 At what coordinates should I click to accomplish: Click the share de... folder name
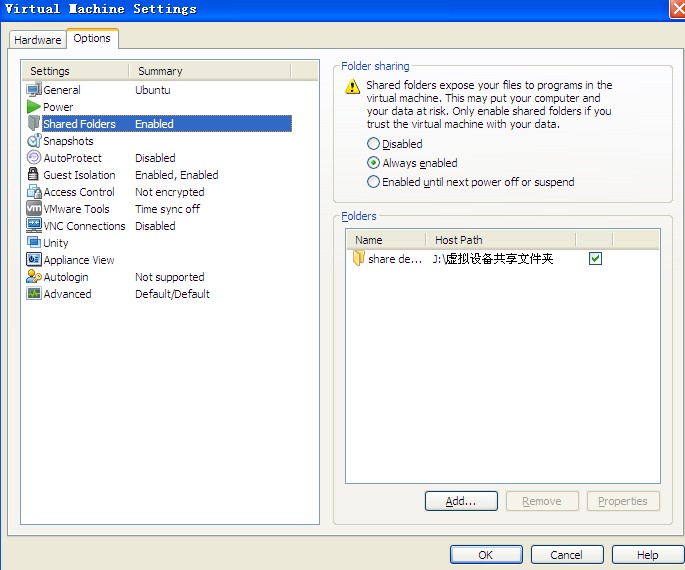click(x=395, y=259)
